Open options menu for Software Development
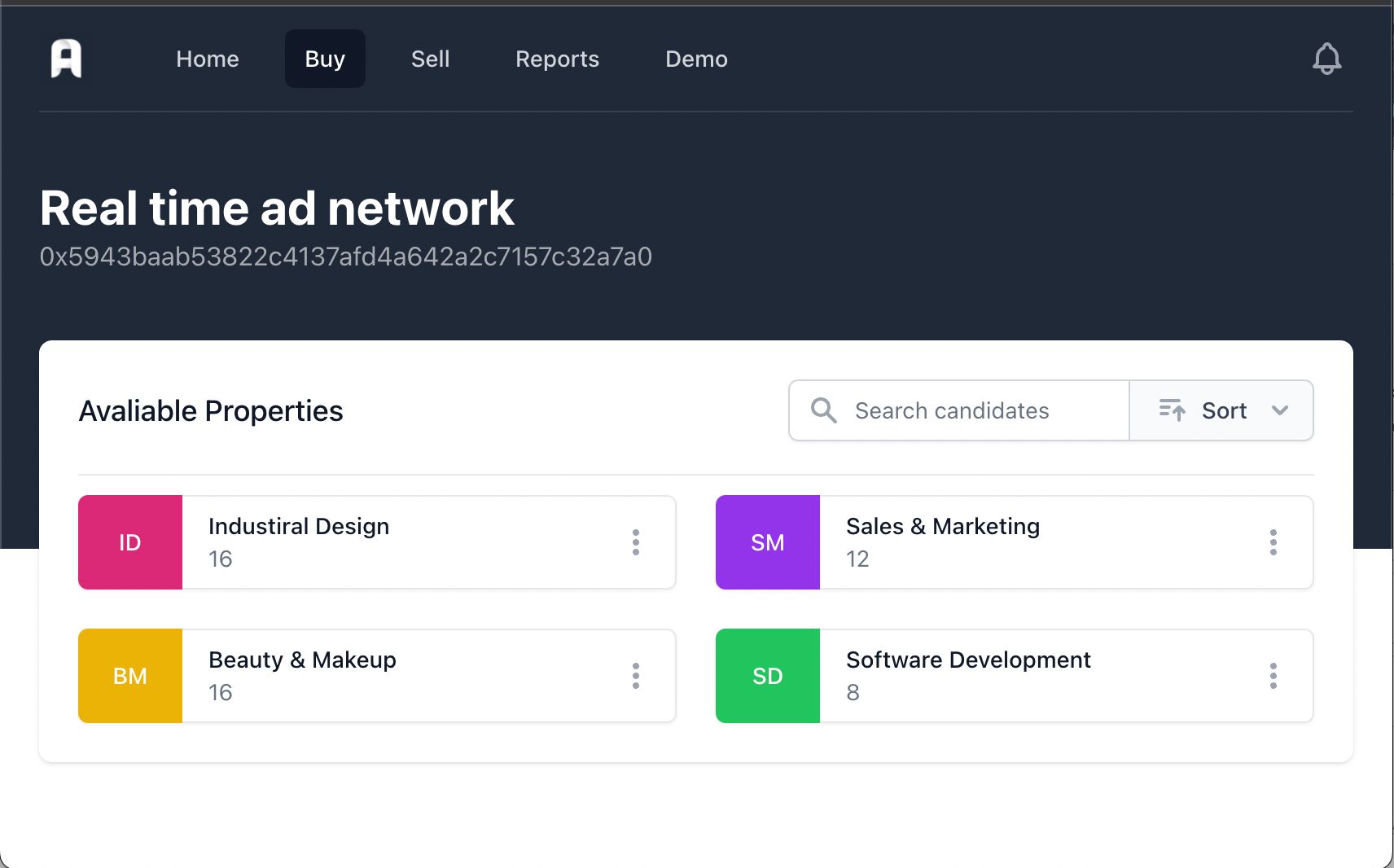The width and height of the screenshot is (1394, 868). 1273,676
